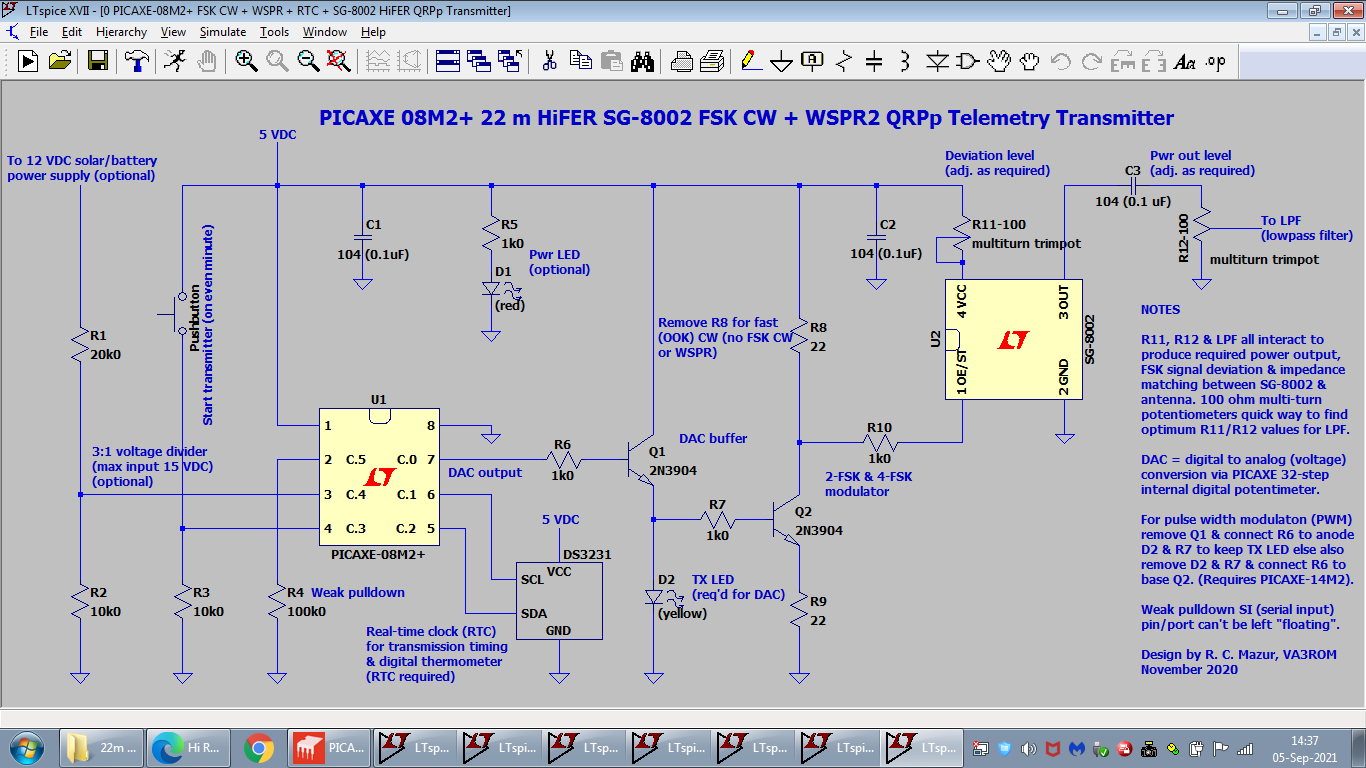
Task: Expand the Tools menu
Action: [274, 32]
